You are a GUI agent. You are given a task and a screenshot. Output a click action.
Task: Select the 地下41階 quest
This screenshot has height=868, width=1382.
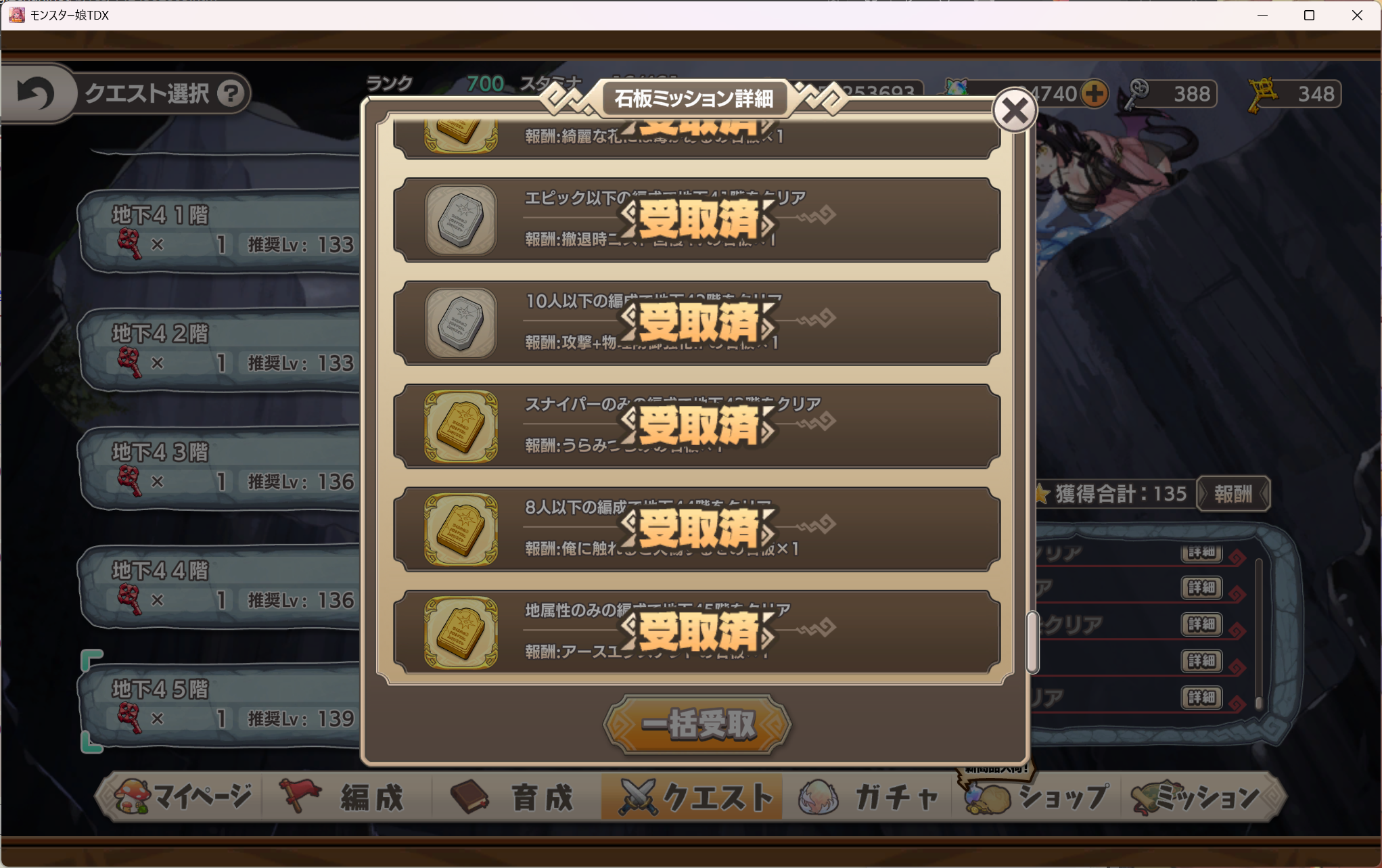tap(221, 231)
